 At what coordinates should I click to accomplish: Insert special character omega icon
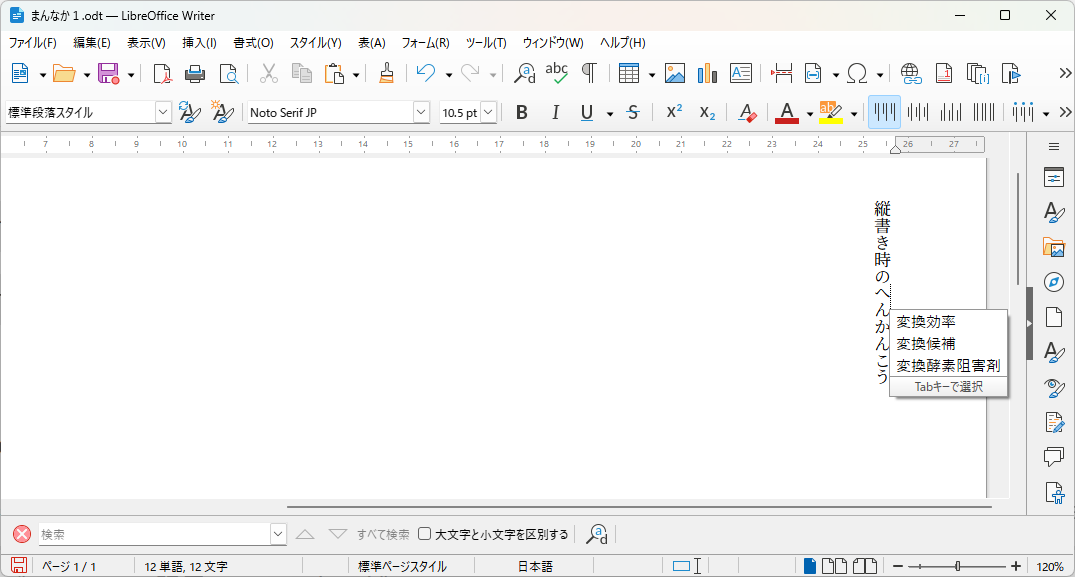tap(857, 73)
